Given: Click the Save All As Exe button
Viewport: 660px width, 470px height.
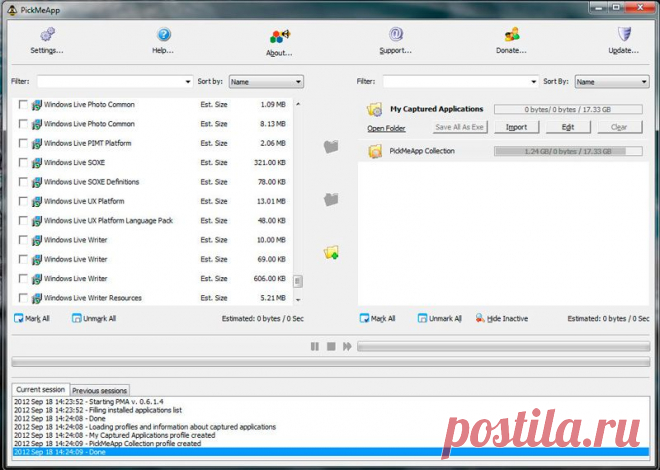Looking at the screenshot, I should coord(460,127).
